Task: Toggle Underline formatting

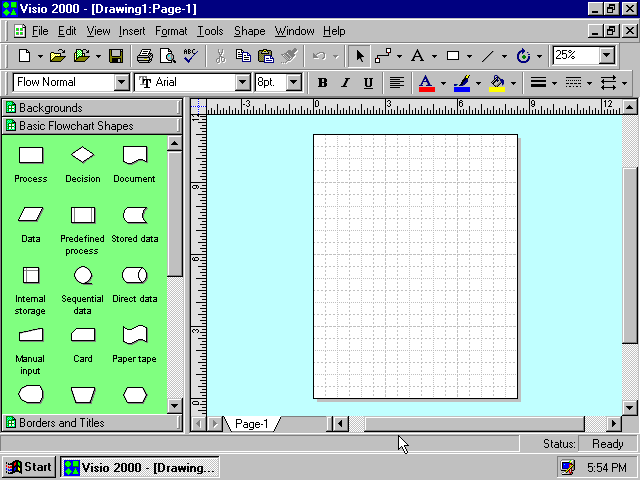Action: coord(368,83)
